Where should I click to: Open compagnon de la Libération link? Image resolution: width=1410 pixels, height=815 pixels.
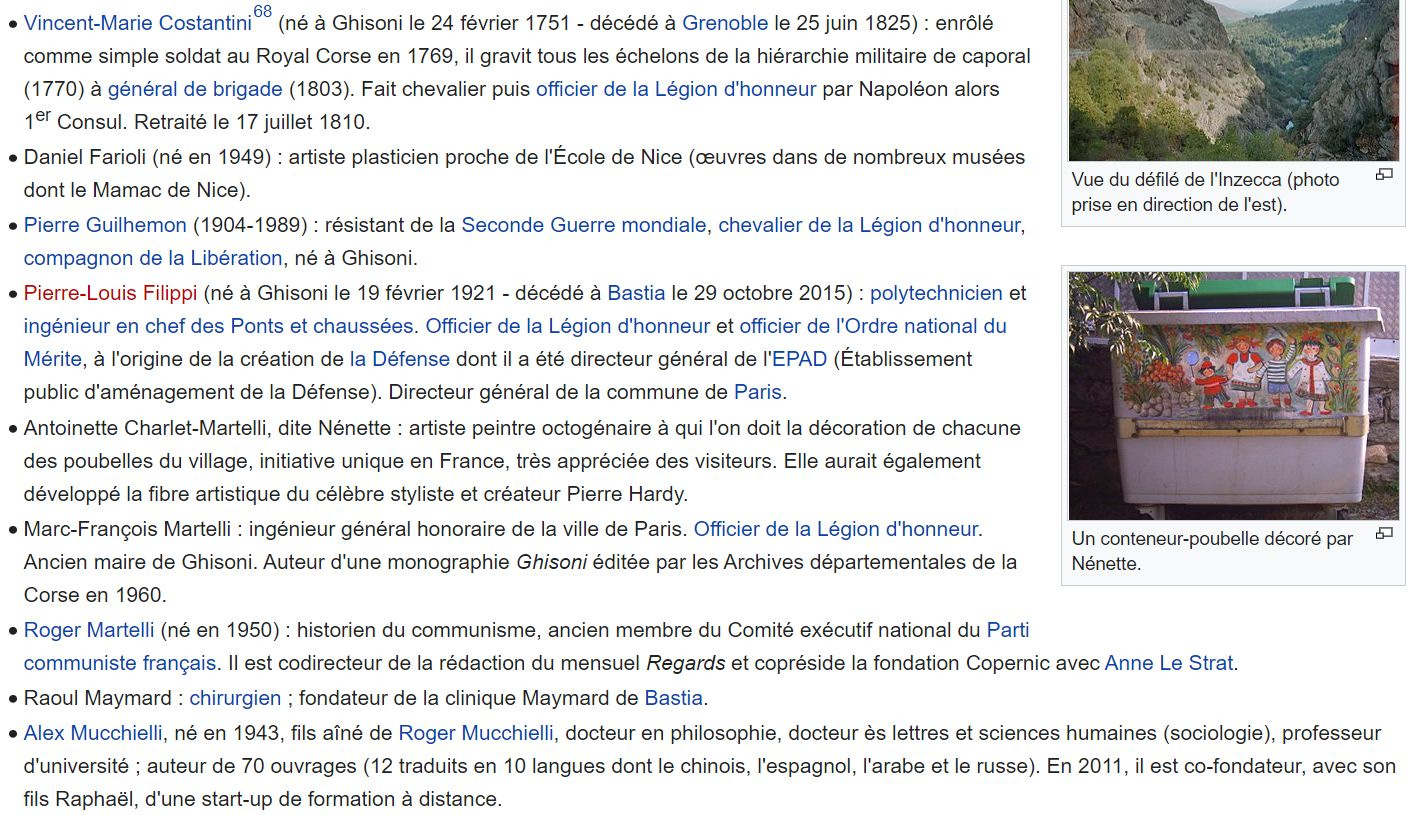tap(153, 258)
